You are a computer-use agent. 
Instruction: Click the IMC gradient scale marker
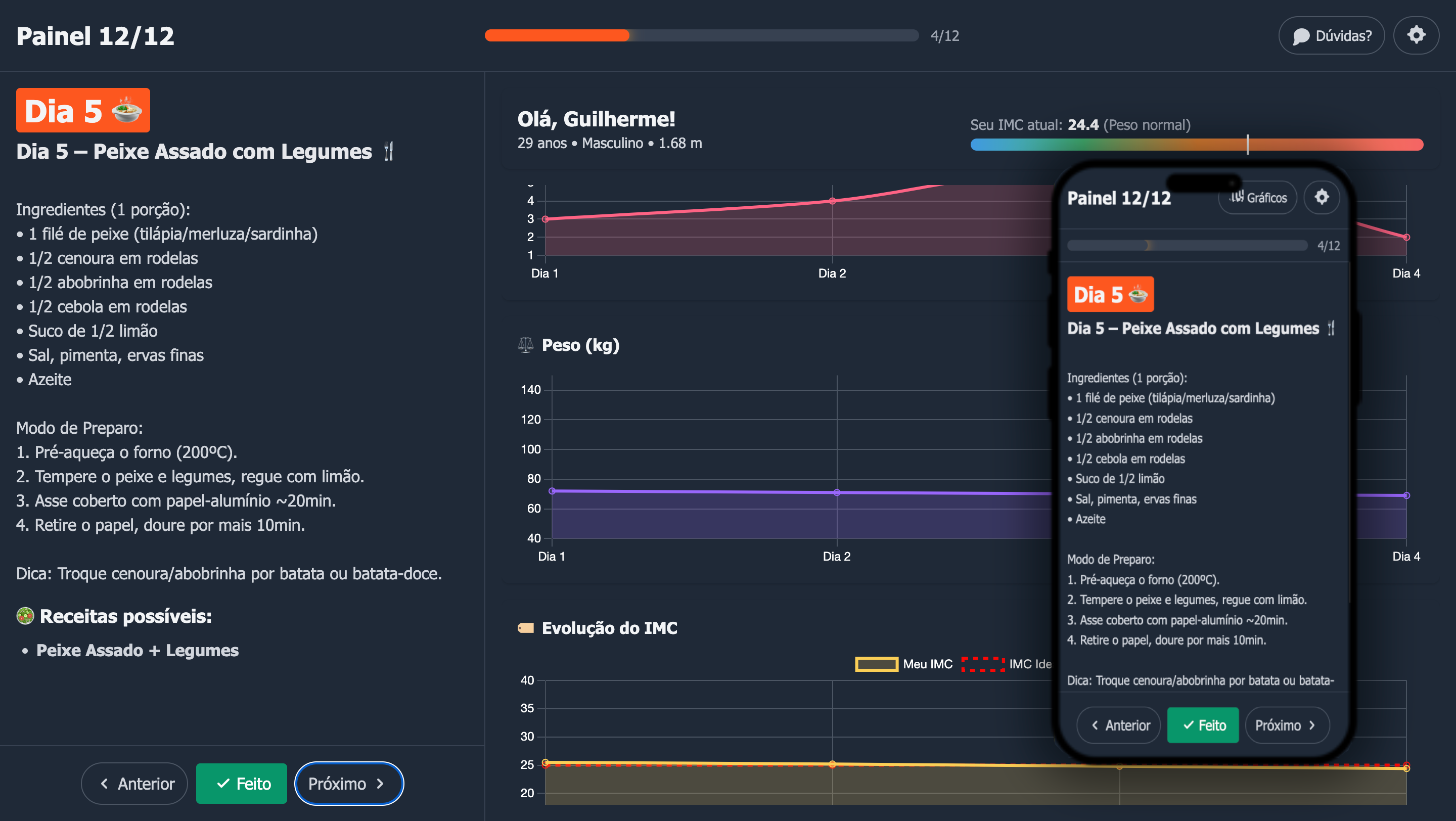click(1247, 145)
